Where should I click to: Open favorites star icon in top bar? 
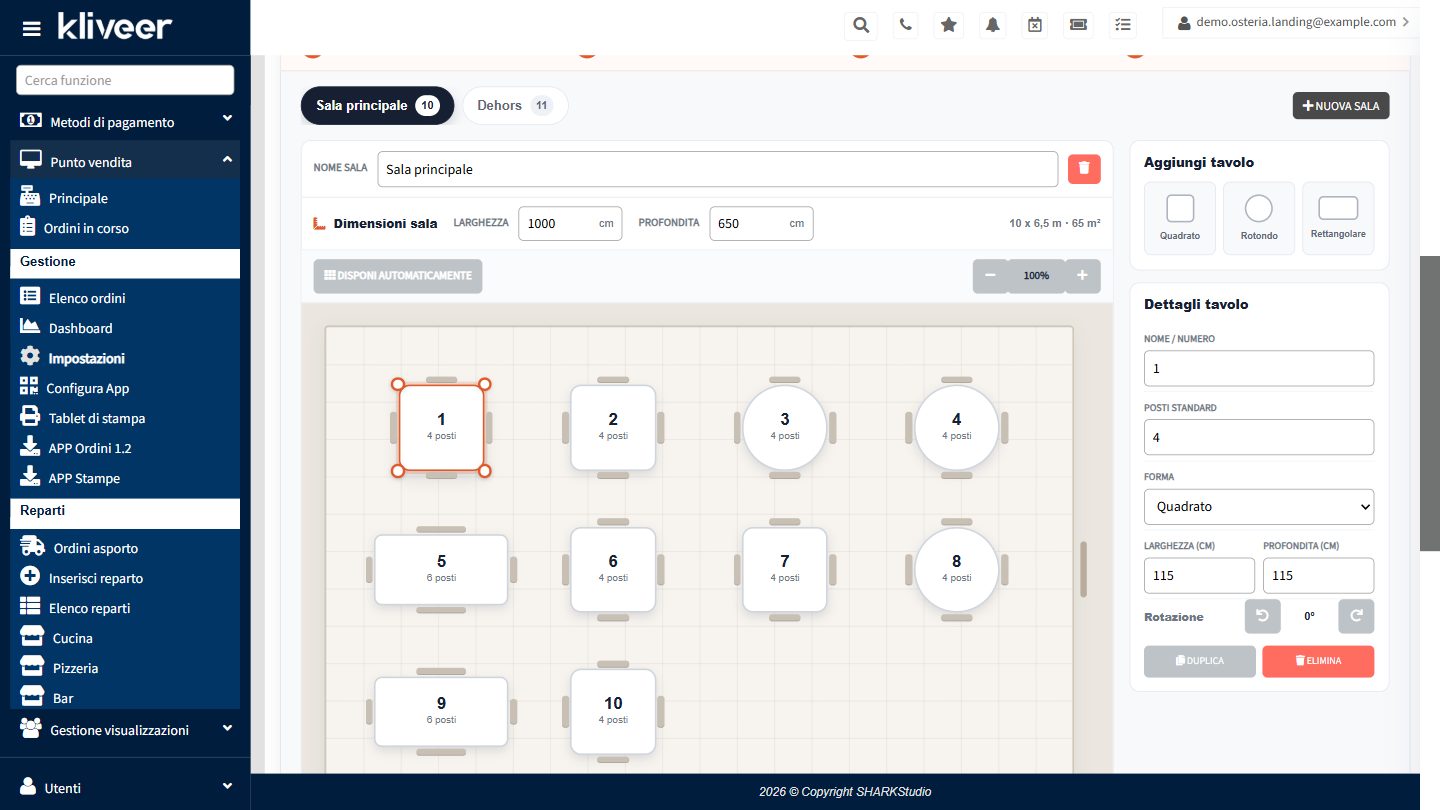pyautogui.click(x=949, y=24)
